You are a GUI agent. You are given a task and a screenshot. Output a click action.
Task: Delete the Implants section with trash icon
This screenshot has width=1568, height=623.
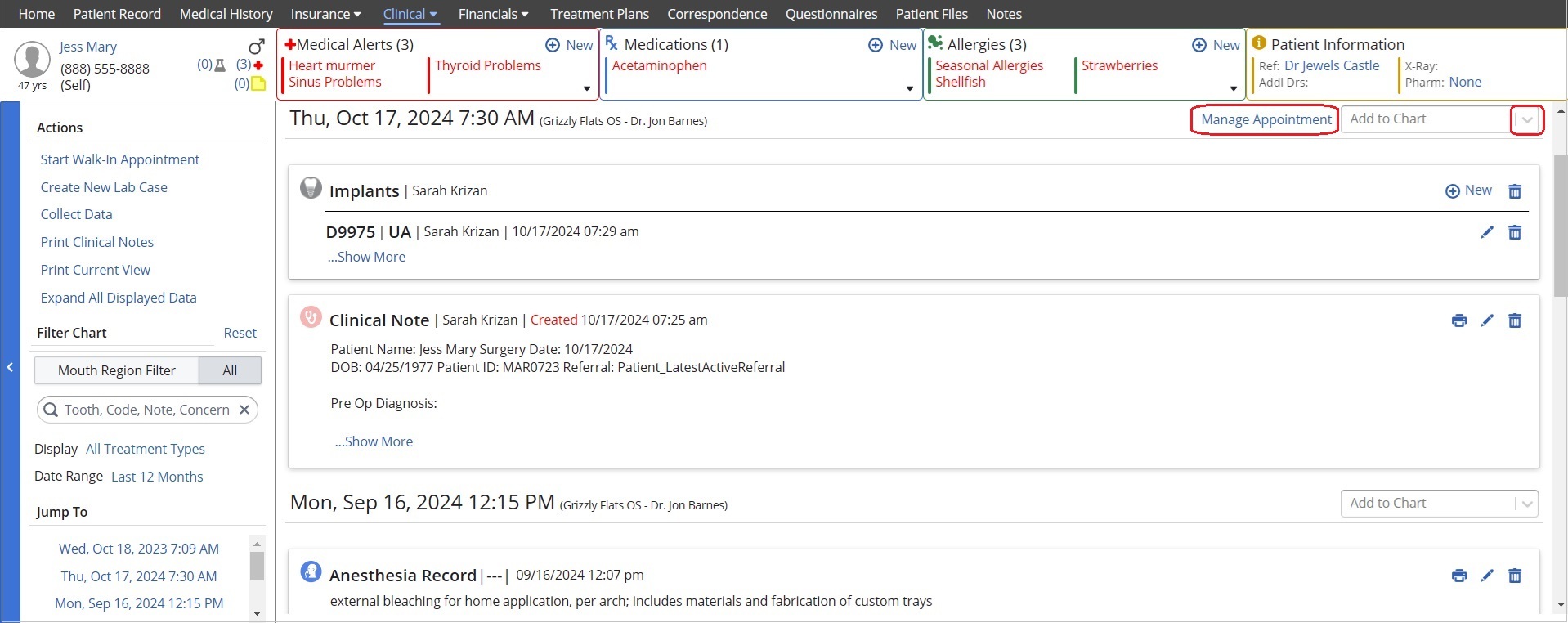pyautogui.click(x=1514, y=191)
